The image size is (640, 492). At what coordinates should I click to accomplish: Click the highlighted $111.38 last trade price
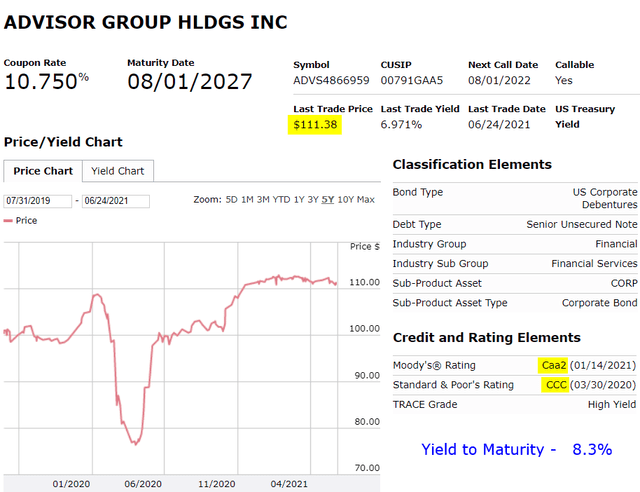[315, 125]
